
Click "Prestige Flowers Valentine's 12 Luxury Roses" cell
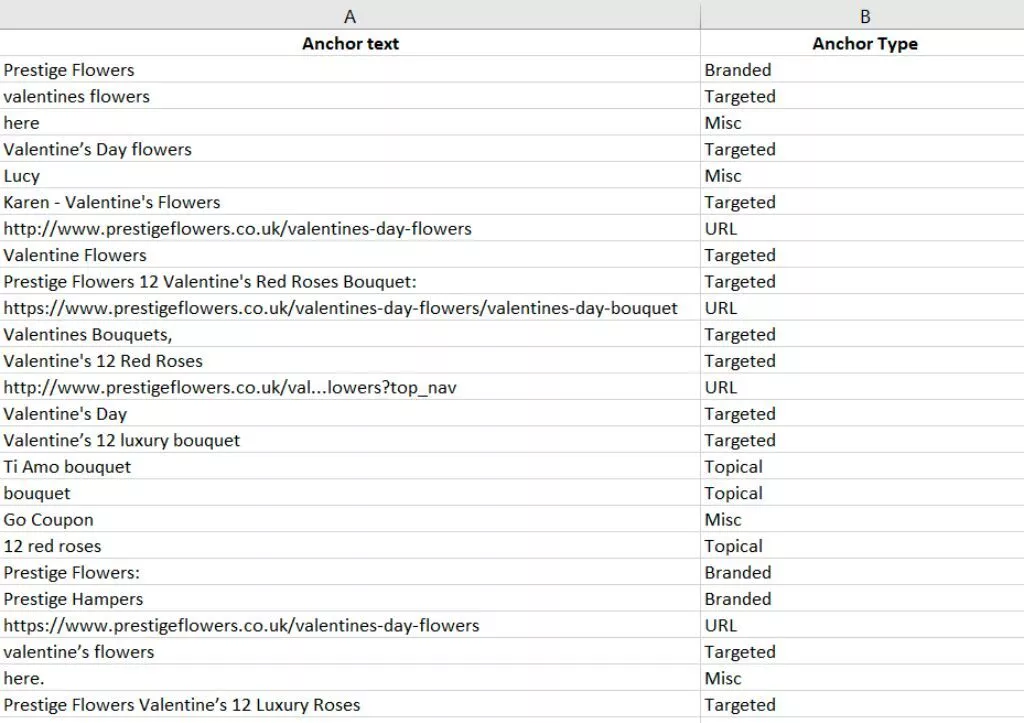pos(182,705)
